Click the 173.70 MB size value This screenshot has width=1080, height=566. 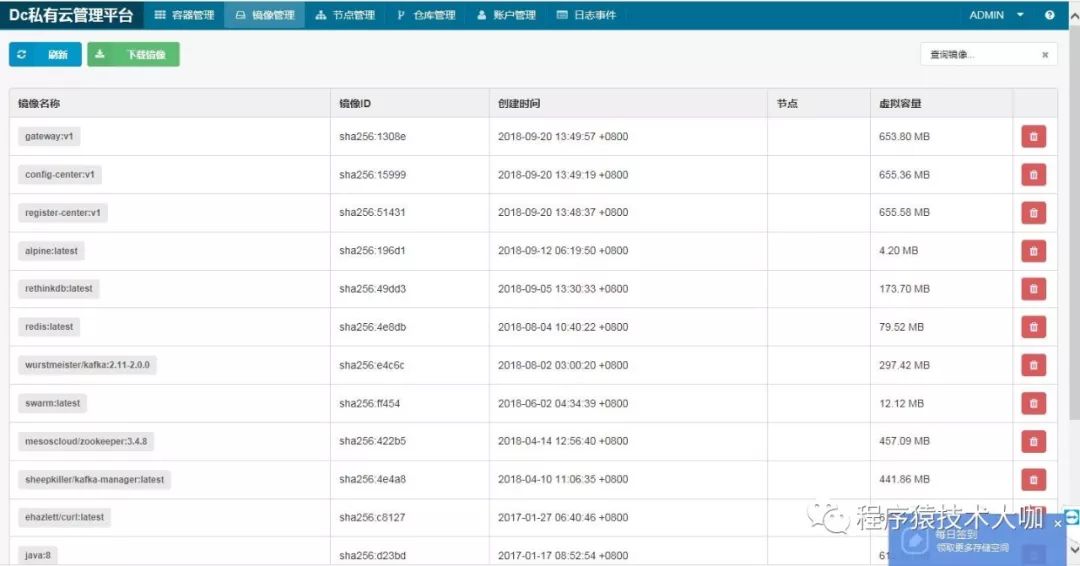pos(904,289)
